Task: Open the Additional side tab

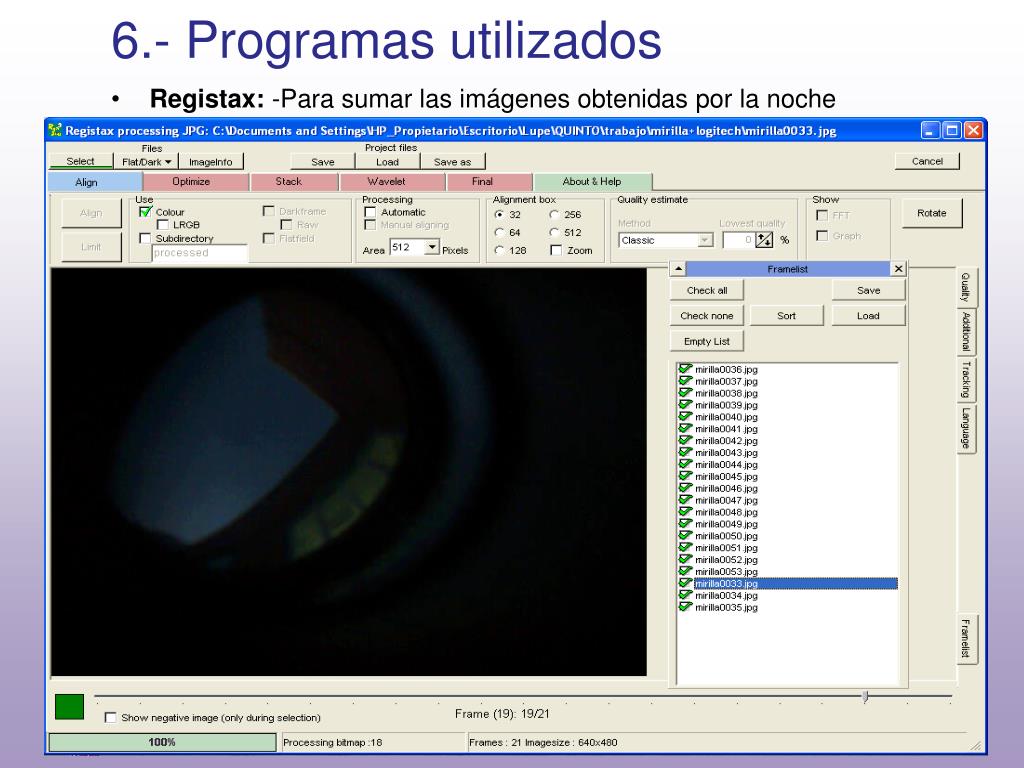Action: (966, 331)
